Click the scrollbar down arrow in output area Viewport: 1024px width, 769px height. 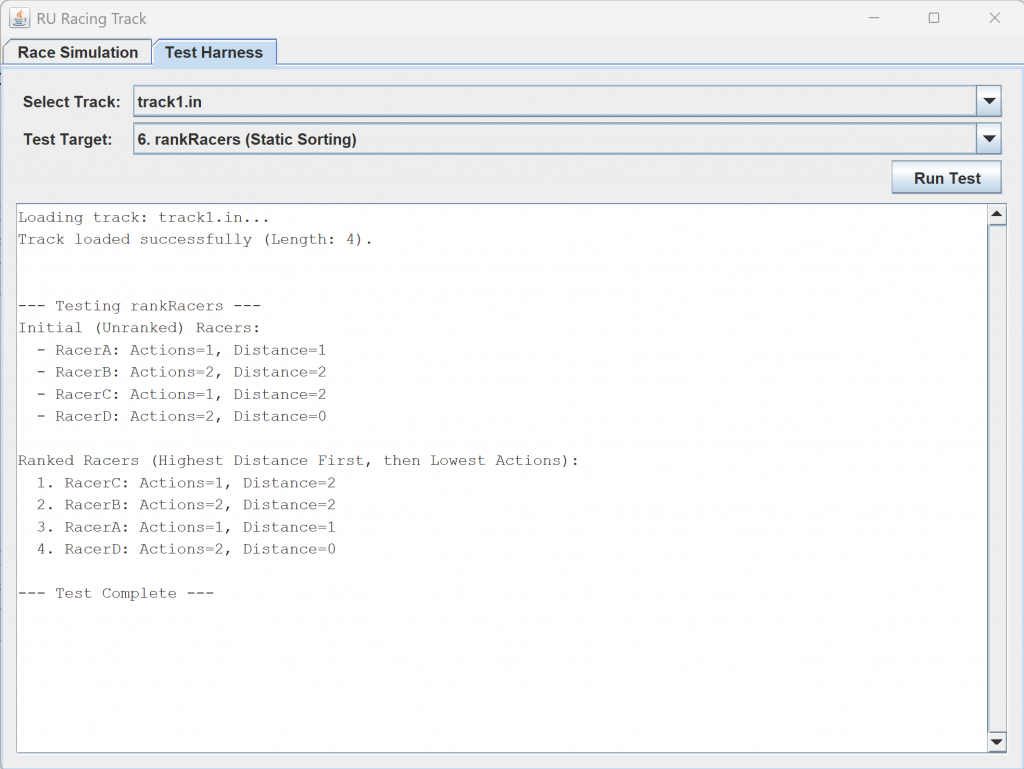point(997,742)
